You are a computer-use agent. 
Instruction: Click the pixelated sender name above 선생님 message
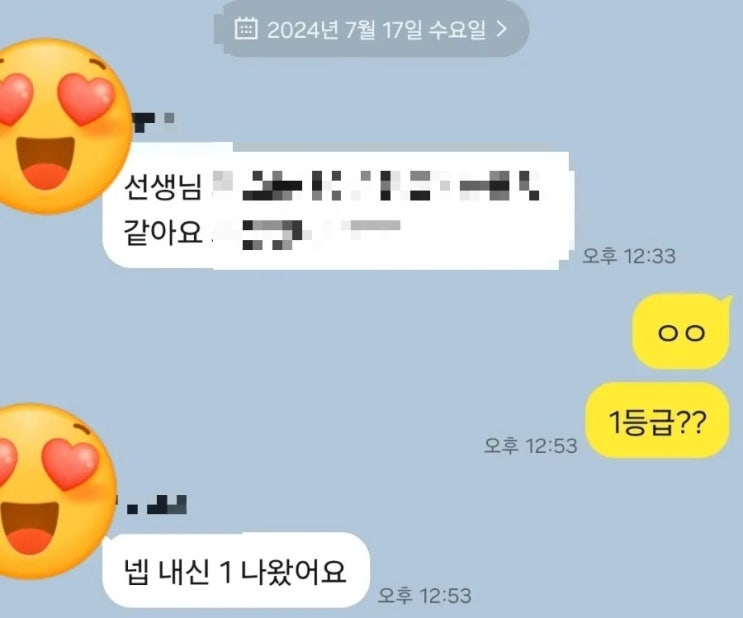coord(154,120)
